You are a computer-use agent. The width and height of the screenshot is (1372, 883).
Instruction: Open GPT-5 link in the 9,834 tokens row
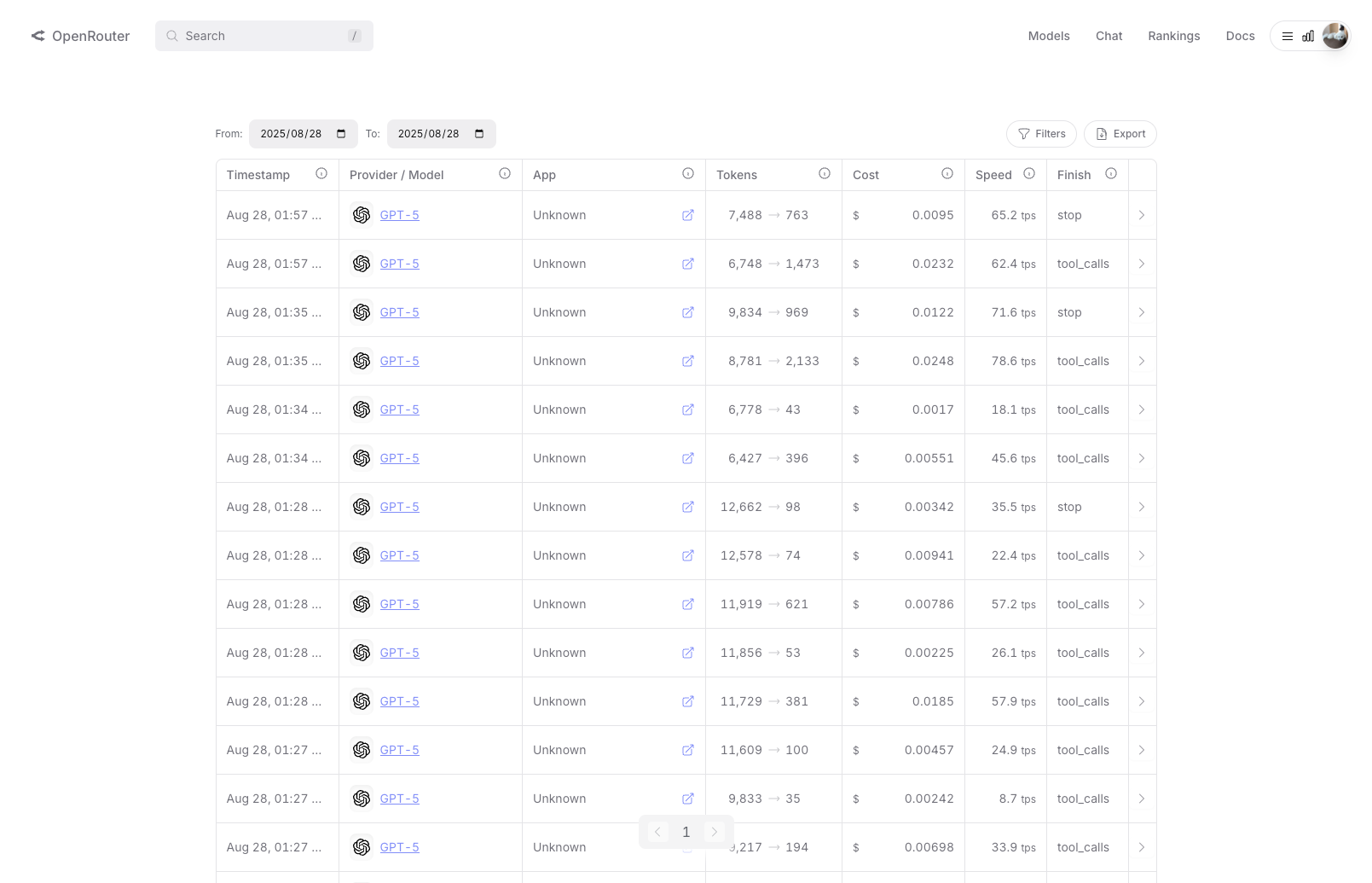[x=399, y=312]
